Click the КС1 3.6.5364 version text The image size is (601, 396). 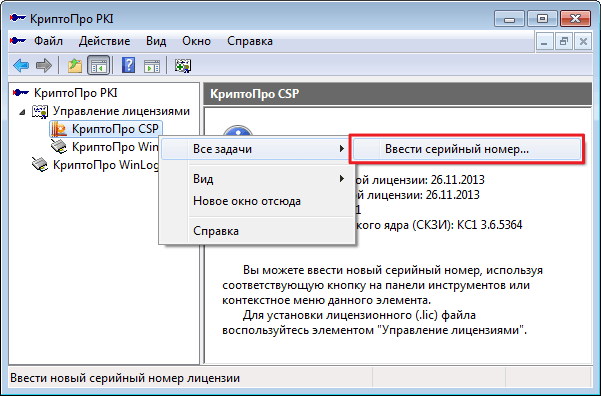[x=489, y=225]
